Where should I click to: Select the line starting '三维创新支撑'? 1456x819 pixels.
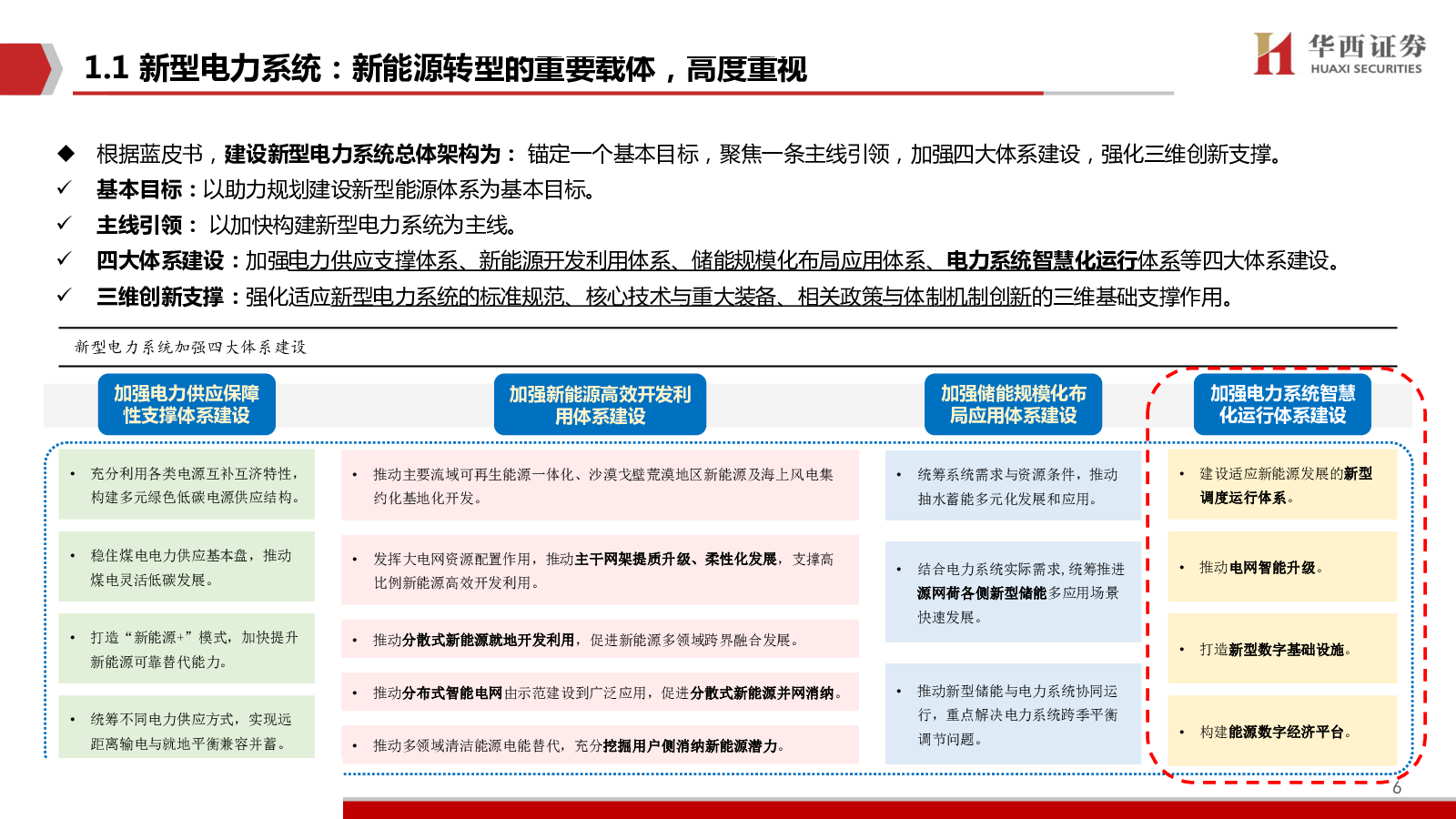click(664, 297)
